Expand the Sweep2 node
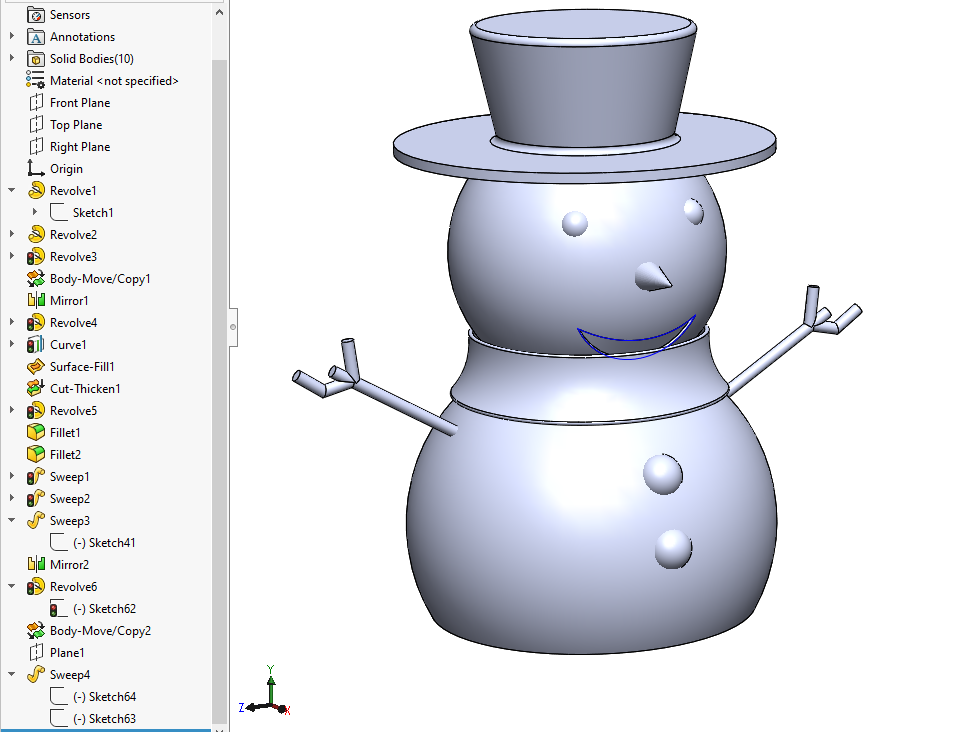The width and height of the screenshot is (958, 732). click(12, 498)
